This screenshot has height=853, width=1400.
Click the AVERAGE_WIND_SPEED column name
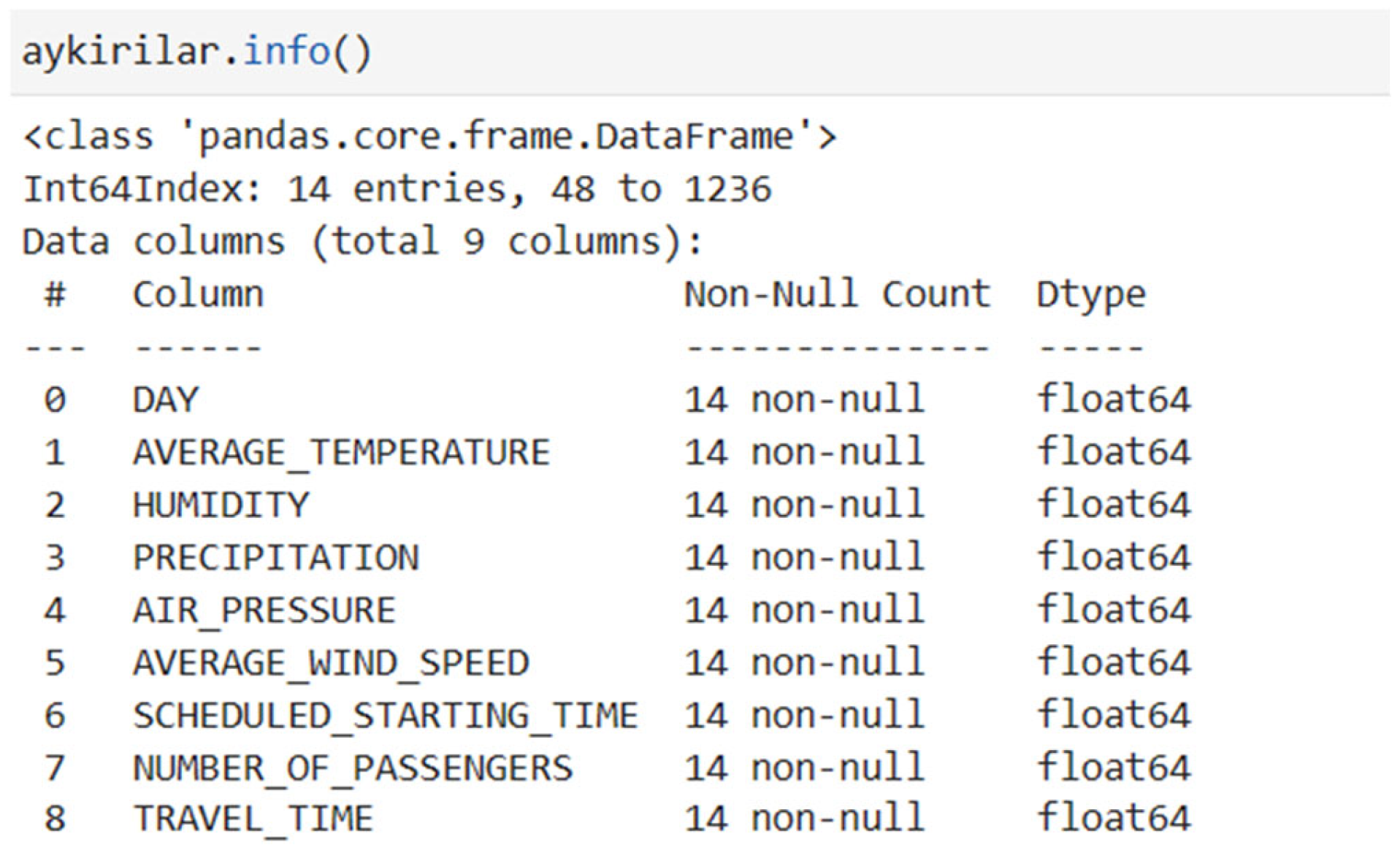331,662
